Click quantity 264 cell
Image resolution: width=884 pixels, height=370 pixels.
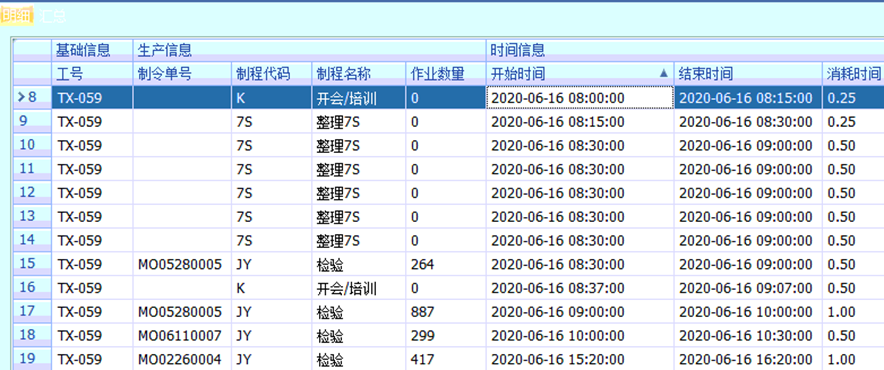pyautogui.click(x=446, y=264)
